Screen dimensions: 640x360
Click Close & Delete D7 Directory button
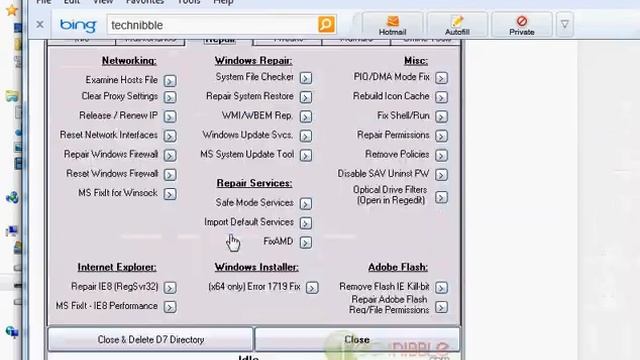151,339
